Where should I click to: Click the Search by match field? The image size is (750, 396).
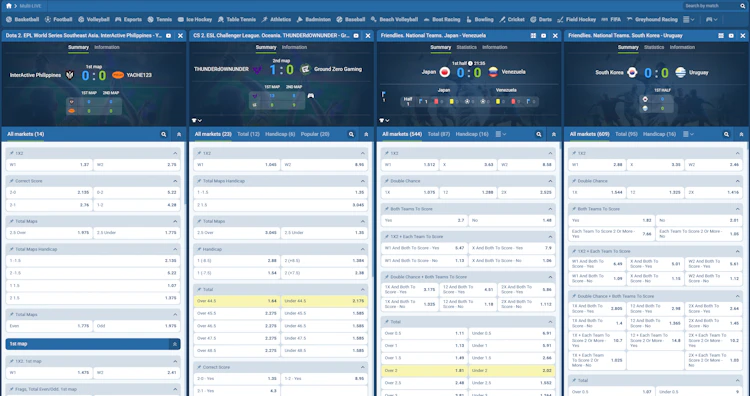711,6
